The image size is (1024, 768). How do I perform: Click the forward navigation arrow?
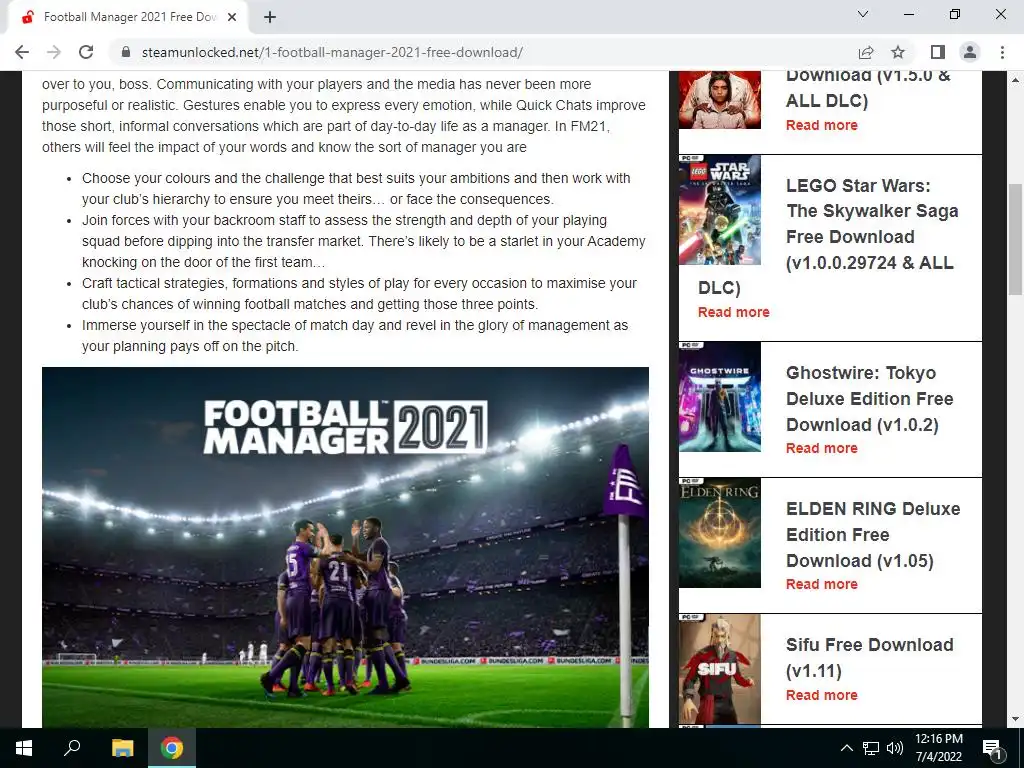click(54, 52)
